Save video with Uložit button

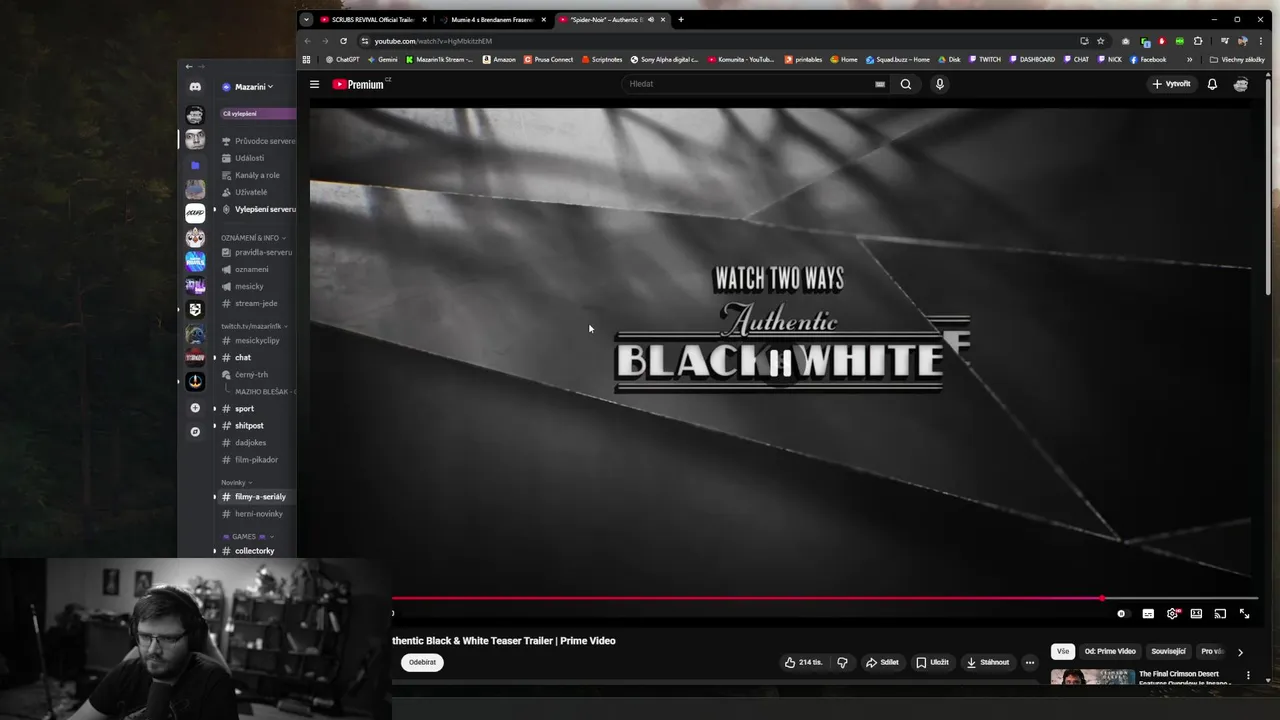click(933, 662)
